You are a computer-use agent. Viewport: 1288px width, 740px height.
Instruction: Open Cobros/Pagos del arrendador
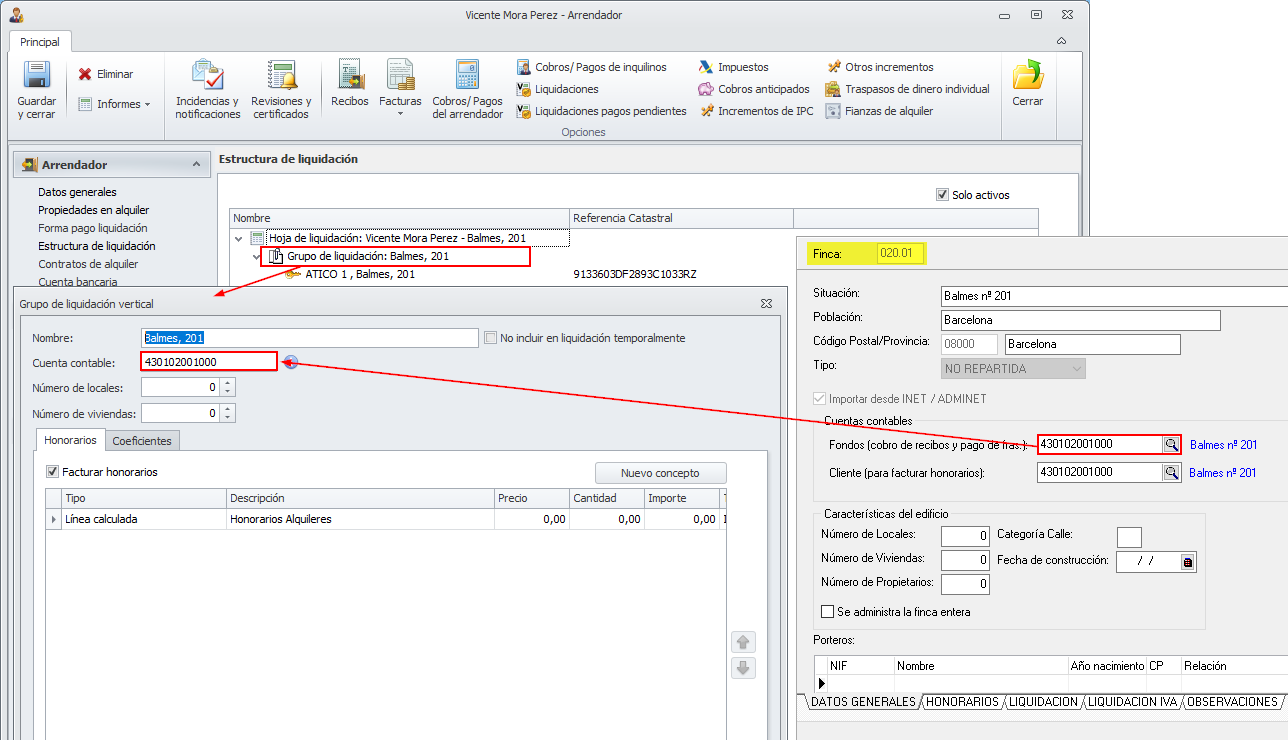[467, 77]
